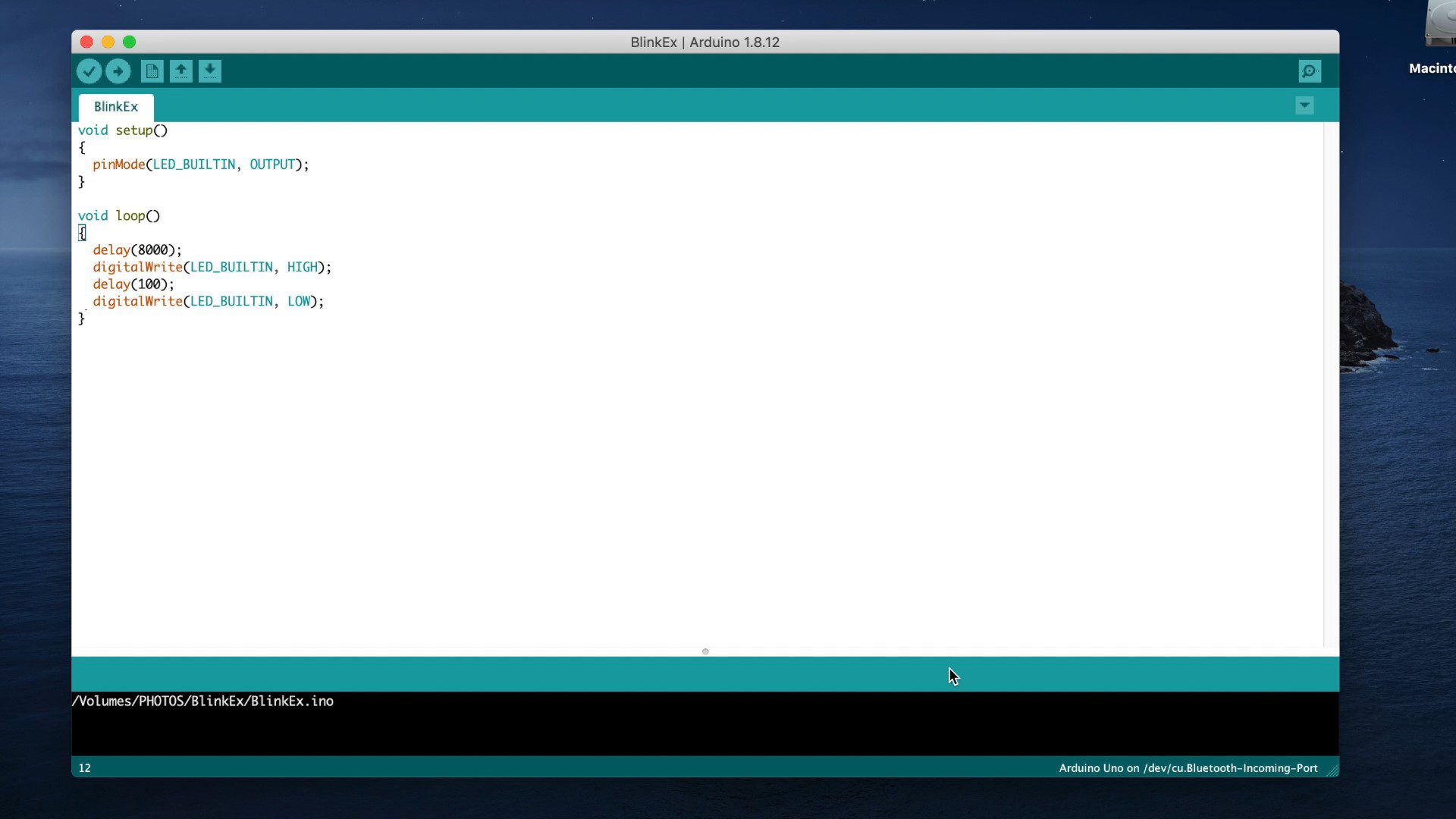The image size is (1456, 819).
Task: Open a sketch using the up-arrow icon
Action: [x=180, y=71]
